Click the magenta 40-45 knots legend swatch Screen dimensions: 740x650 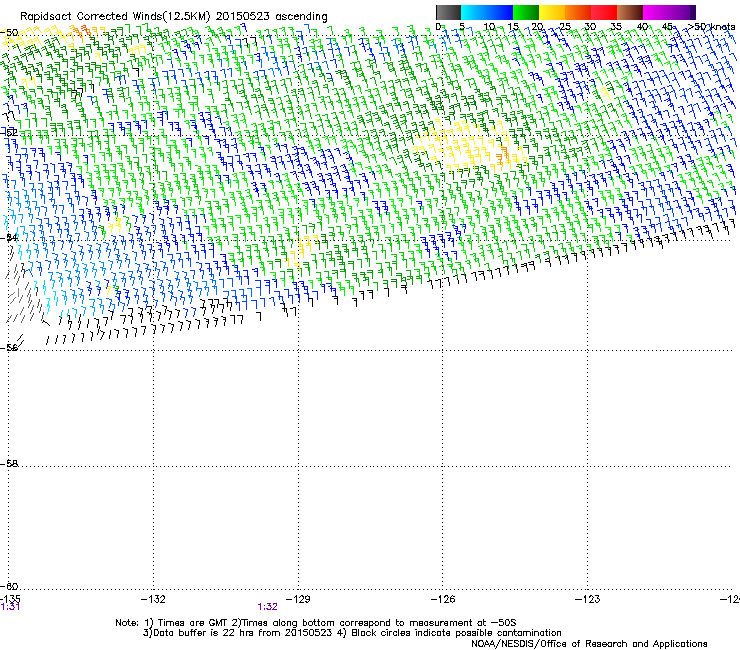point(656,12)
